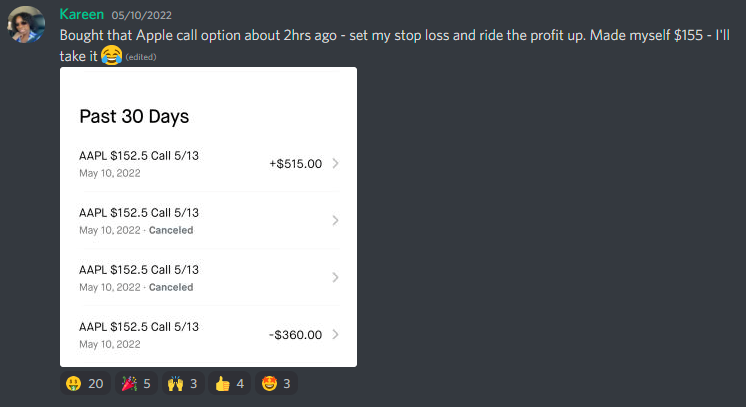Viewport: 746px width, 407px height.
Task: Toggle the money-mouth face reaction
Action: [85, 384]
